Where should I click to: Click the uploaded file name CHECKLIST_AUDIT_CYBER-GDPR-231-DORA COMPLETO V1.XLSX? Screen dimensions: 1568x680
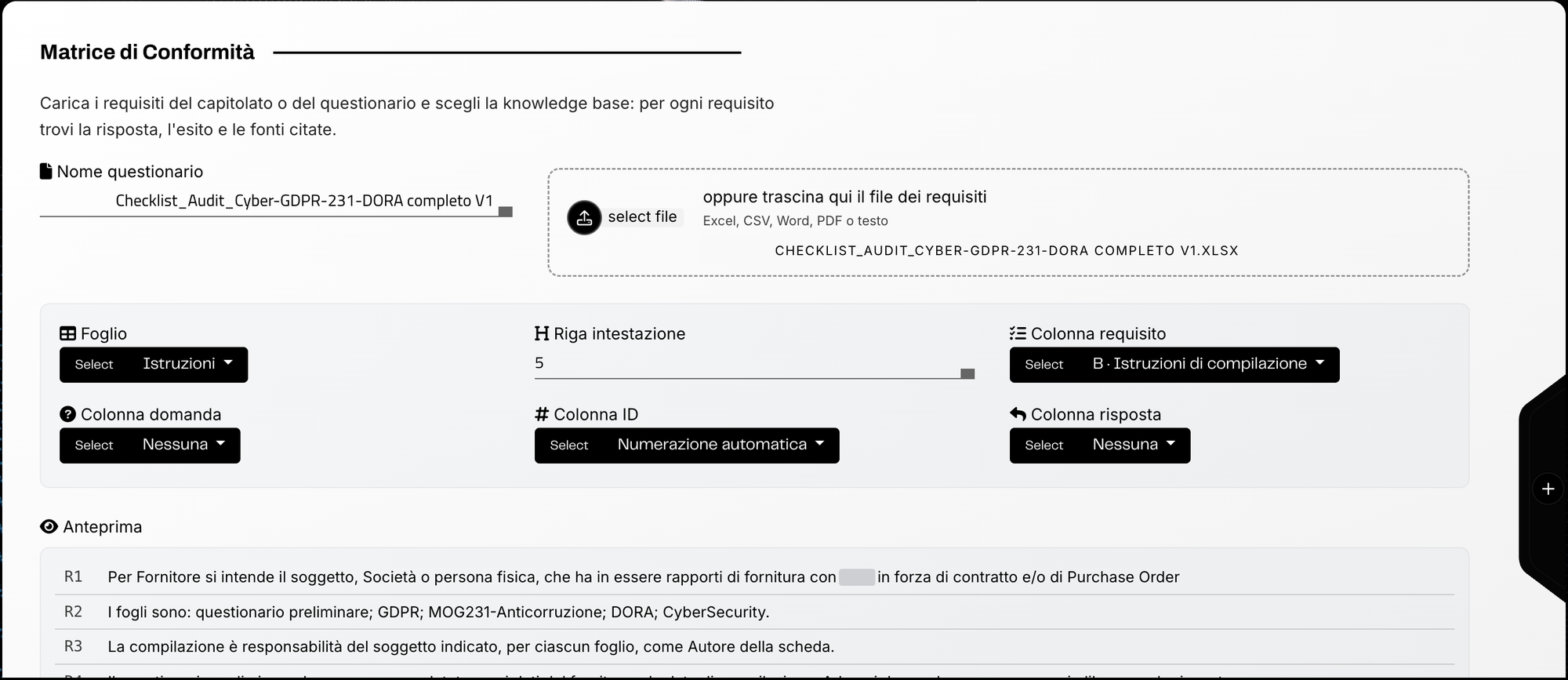pyautogui.click(x=1007, y=251)
